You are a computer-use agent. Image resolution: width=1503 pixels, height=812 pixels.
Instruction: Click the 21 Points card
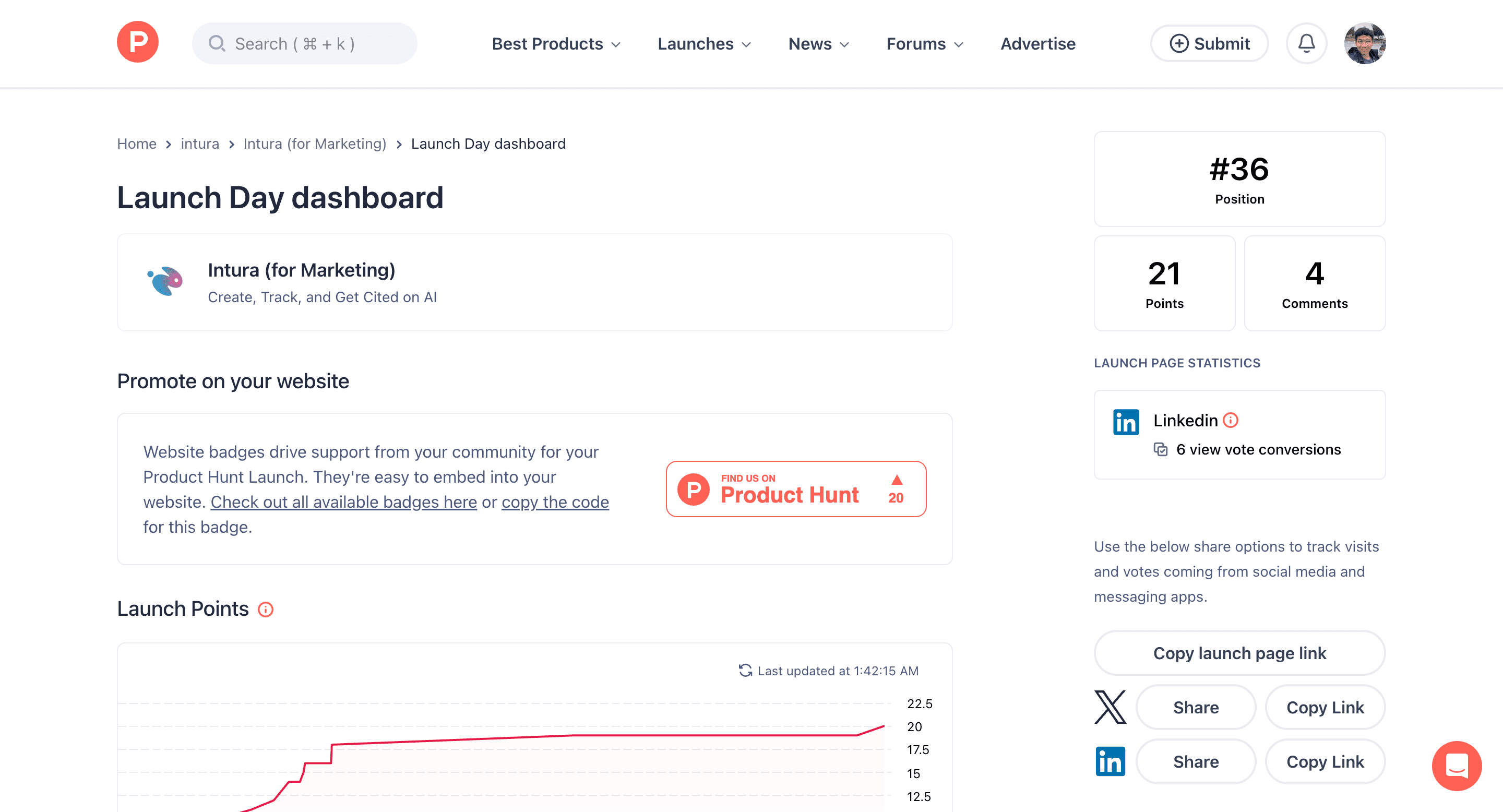(x=1165, y=283)
